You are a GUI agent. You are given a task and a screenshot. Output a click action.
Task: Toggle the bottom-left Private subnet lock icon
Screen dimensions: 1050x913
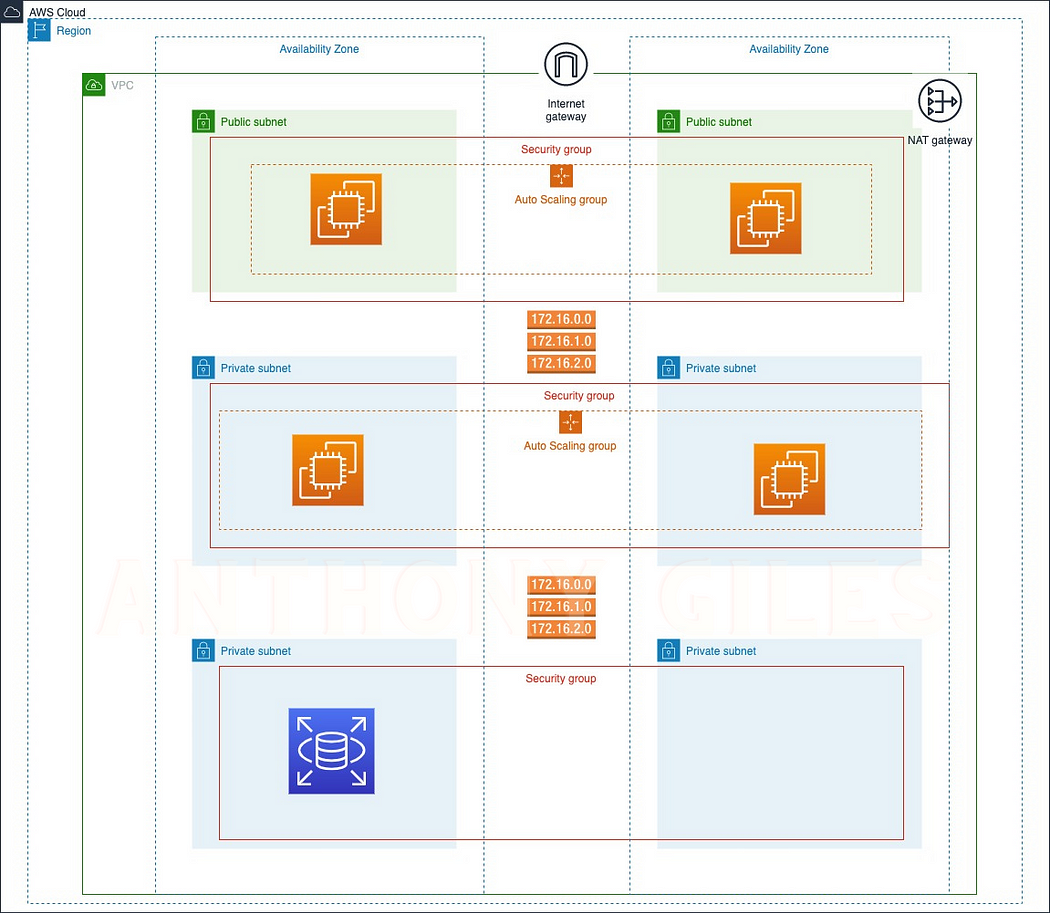[203, 650]
